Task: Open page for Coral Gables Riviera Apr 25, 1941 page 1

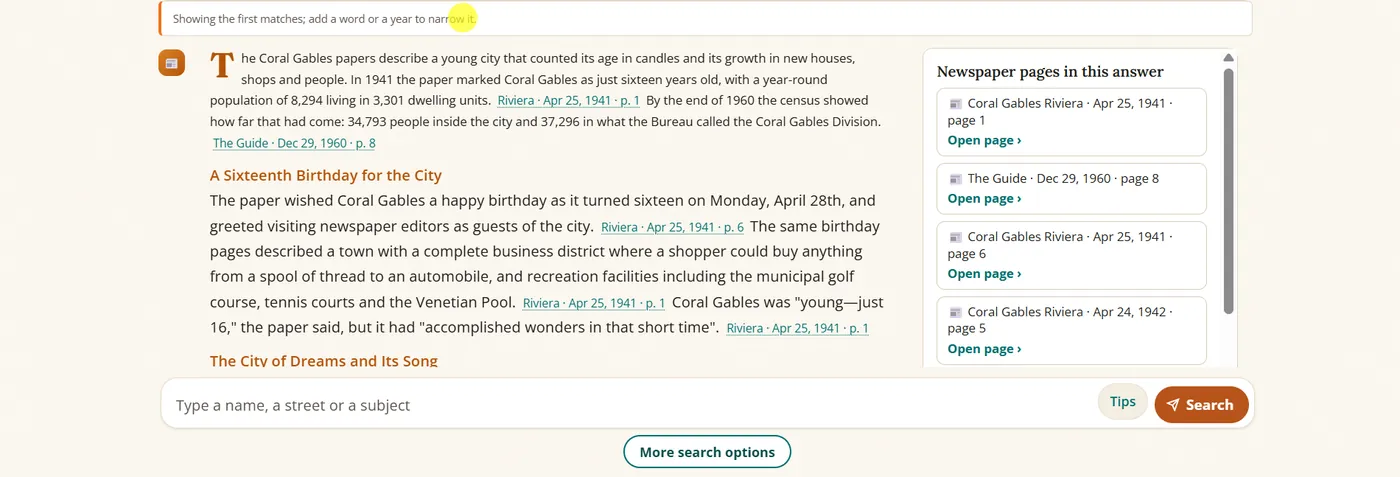Action: (x=984, y=140)
